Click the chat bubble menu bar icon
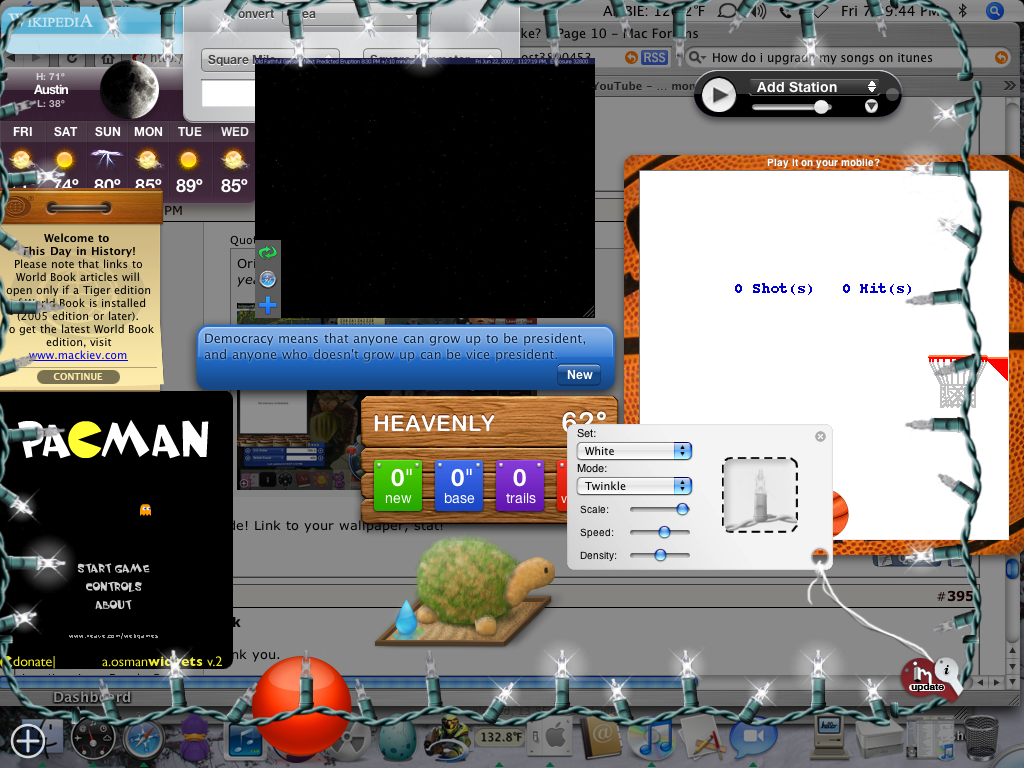This screenshot has width=1024, height=768. pos(727,11)
